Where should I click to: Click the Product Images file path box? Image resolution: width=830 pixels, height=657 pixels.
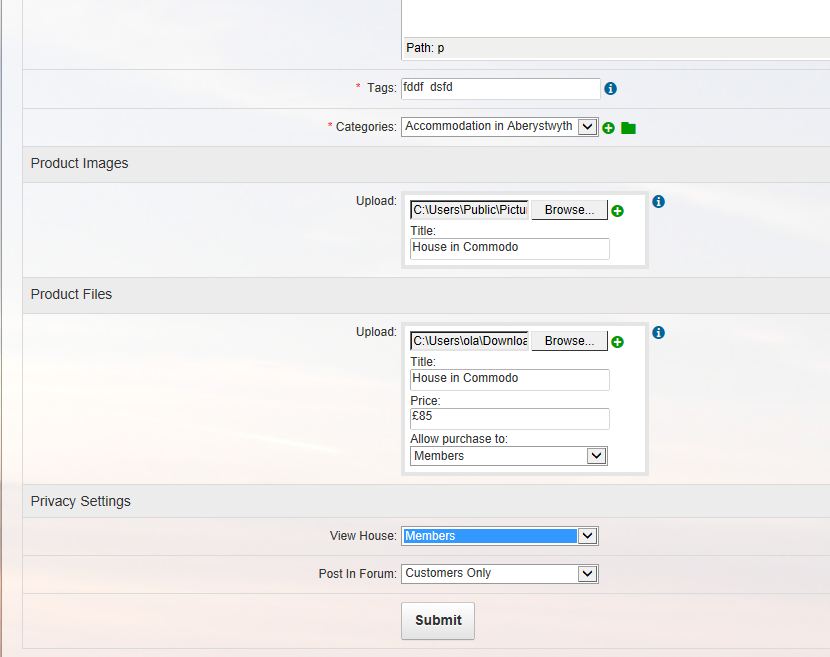pyautogui.click(x=469, y=210)
